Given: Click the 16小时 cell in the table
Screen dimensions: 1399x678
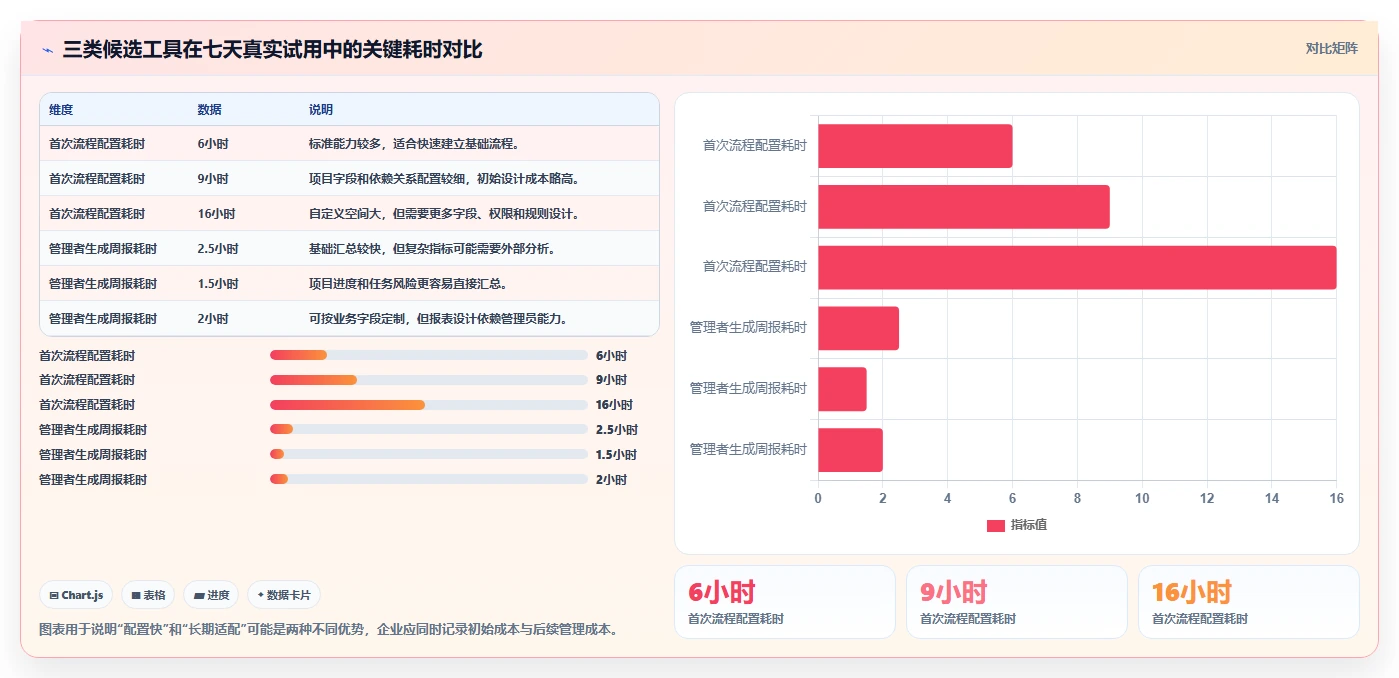Looking at the screenshot, I should [x=216, y=214].
